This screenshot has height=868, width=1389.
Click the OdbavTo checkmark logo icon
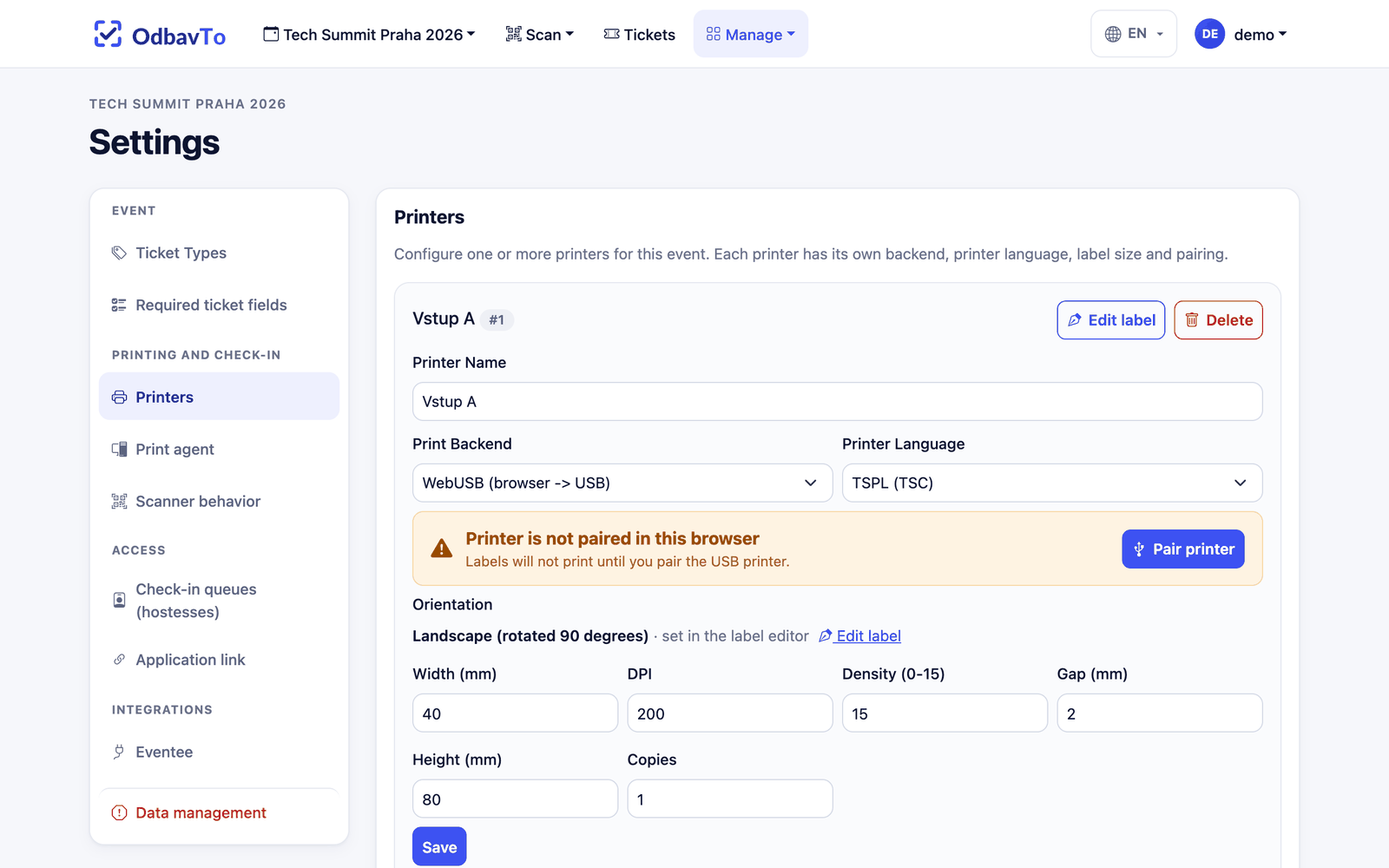click(108, 34)
